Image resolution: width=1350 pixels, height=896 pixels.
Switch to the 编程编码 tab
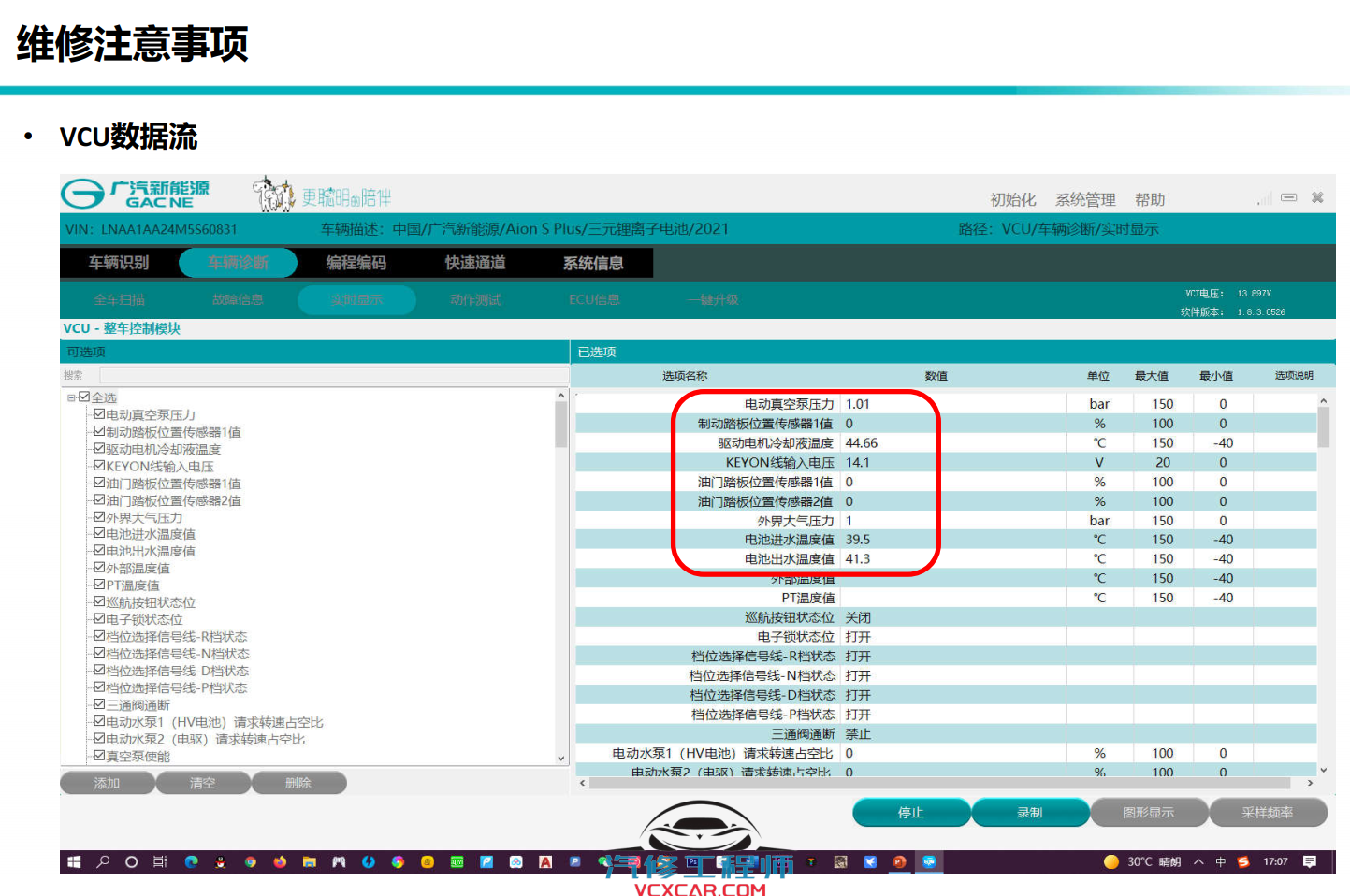coord(356,263)
